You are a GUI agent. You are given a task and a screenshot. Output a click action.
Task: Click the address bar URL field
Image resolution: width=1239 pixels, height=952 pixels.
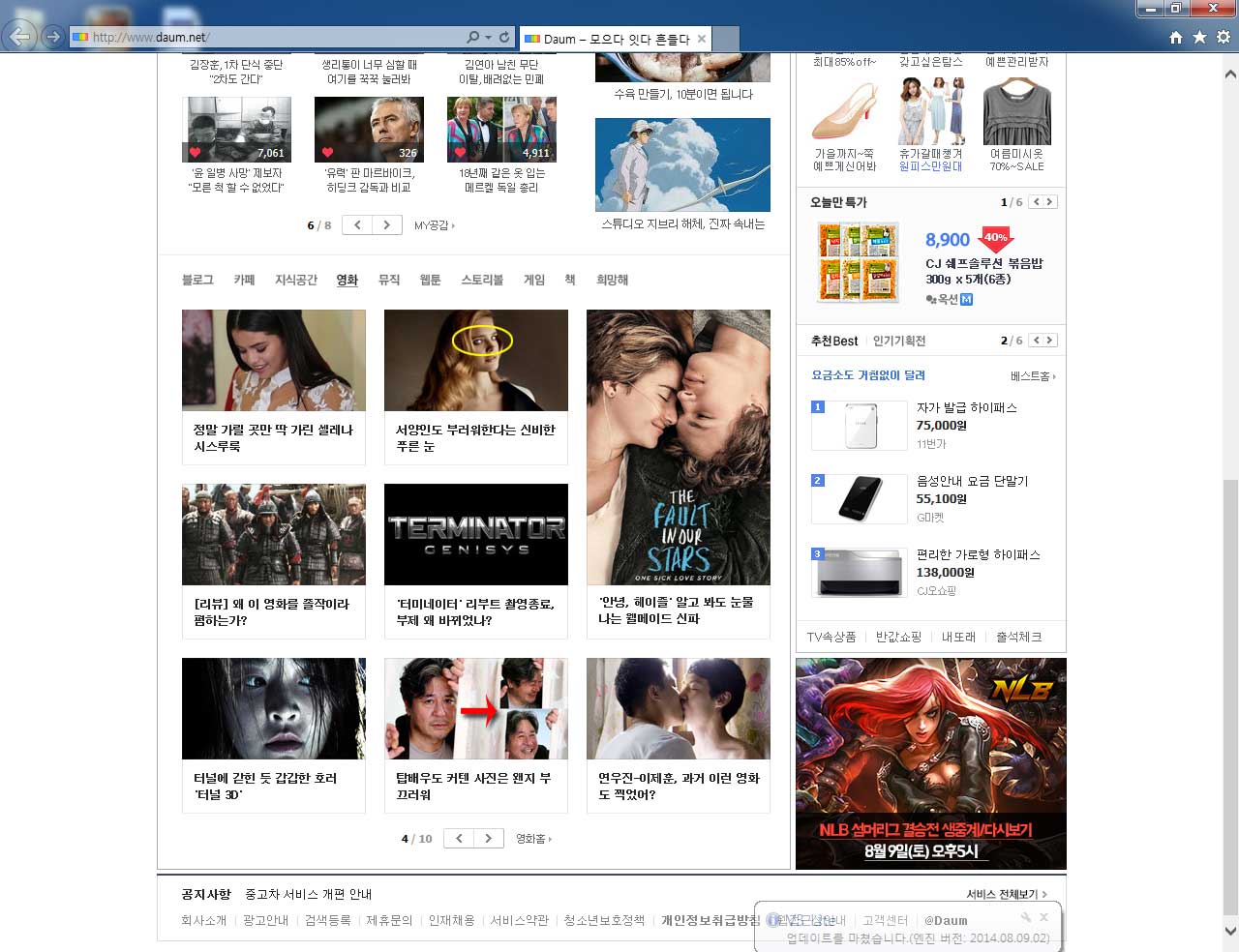point(271,37)
